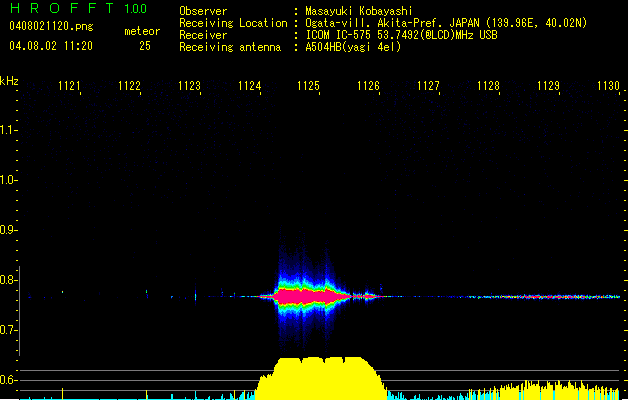Click the 0.6 kHz frequency tick label
The width and height of the screenshot is (629, 400).
click(8, 380)
